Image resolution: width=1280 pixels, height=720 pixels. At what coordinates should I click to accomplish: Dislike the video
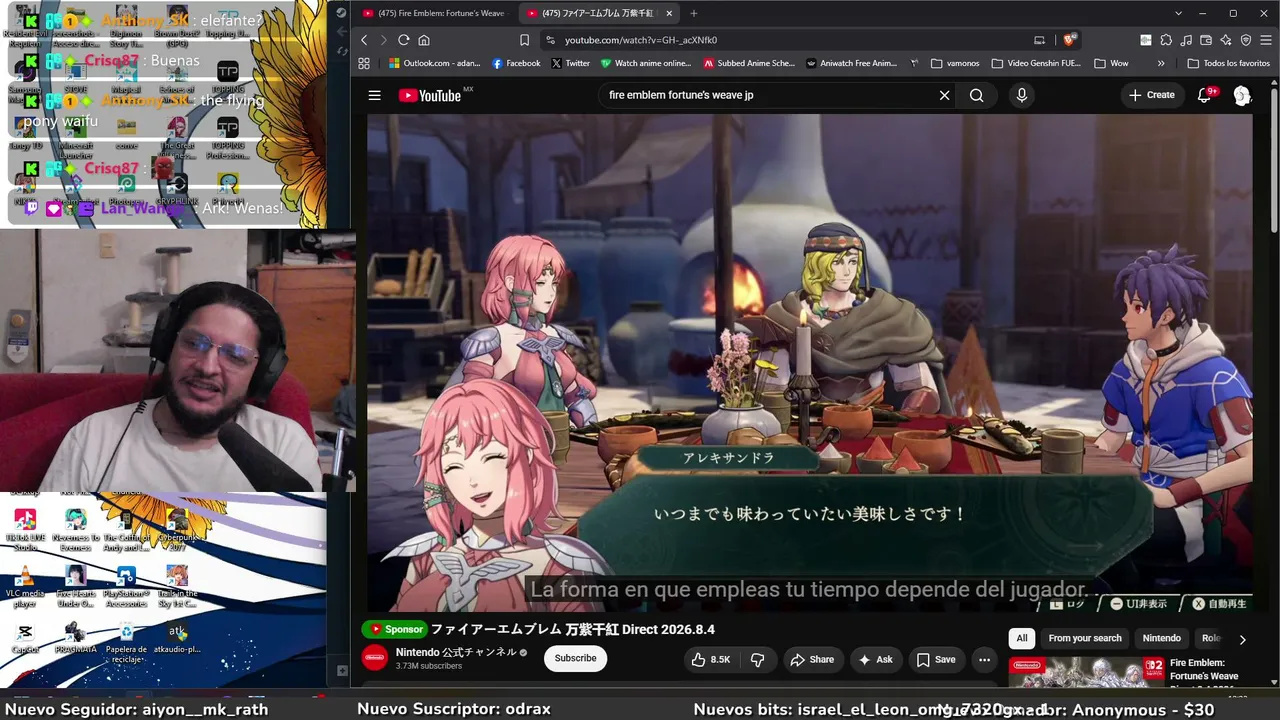pos(758,660)
